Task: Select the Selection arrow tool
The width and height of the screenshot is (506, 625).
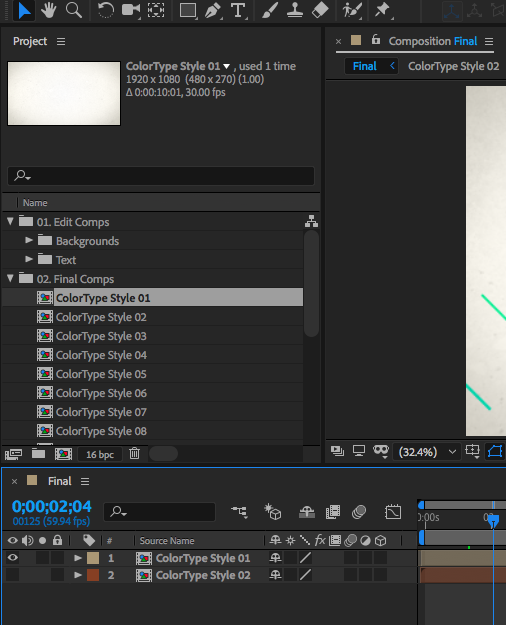Action: click(x=24, y=10)
